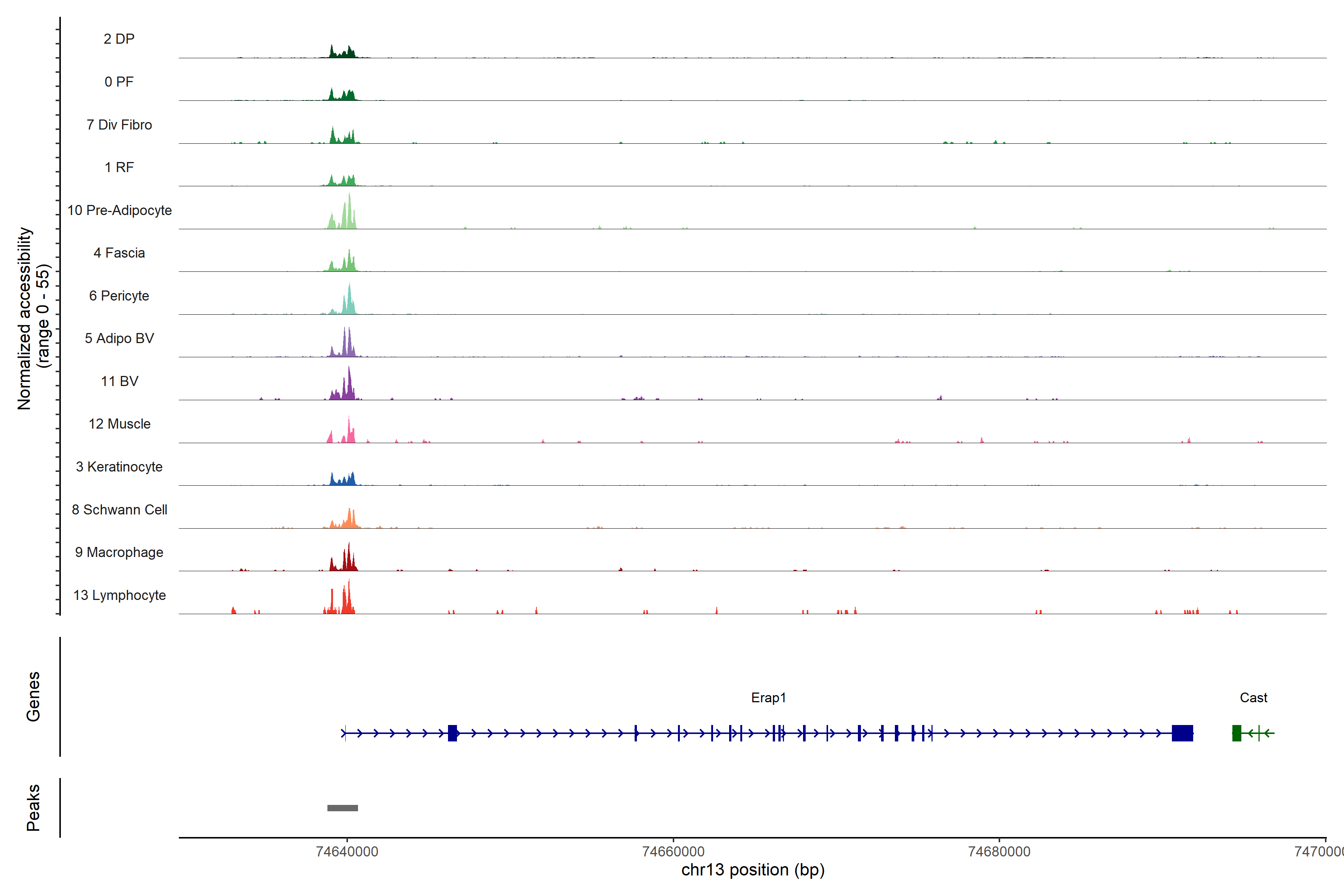
Task: Click the 9 Macrophage track label
Action: (119, 552)
